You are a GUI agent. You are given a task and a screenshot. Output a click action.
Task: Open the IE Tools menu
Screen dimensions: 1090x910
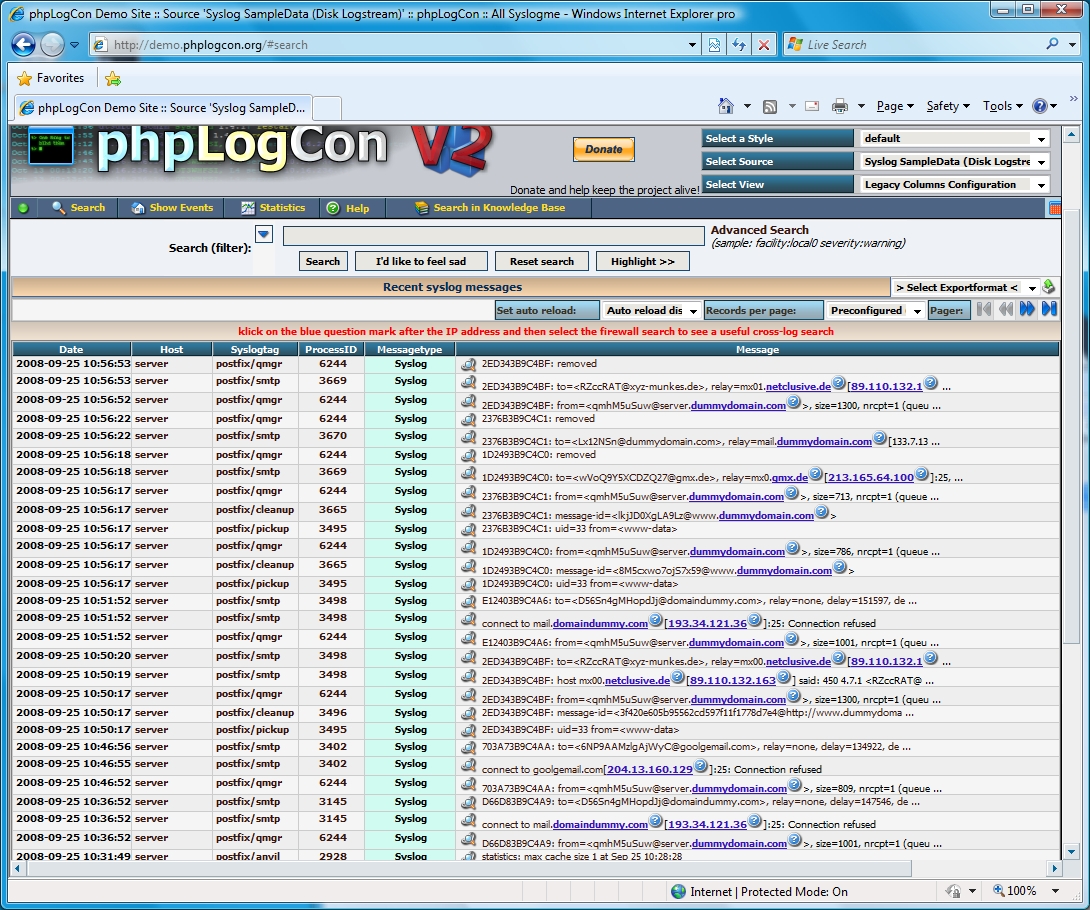(1002, 106)
